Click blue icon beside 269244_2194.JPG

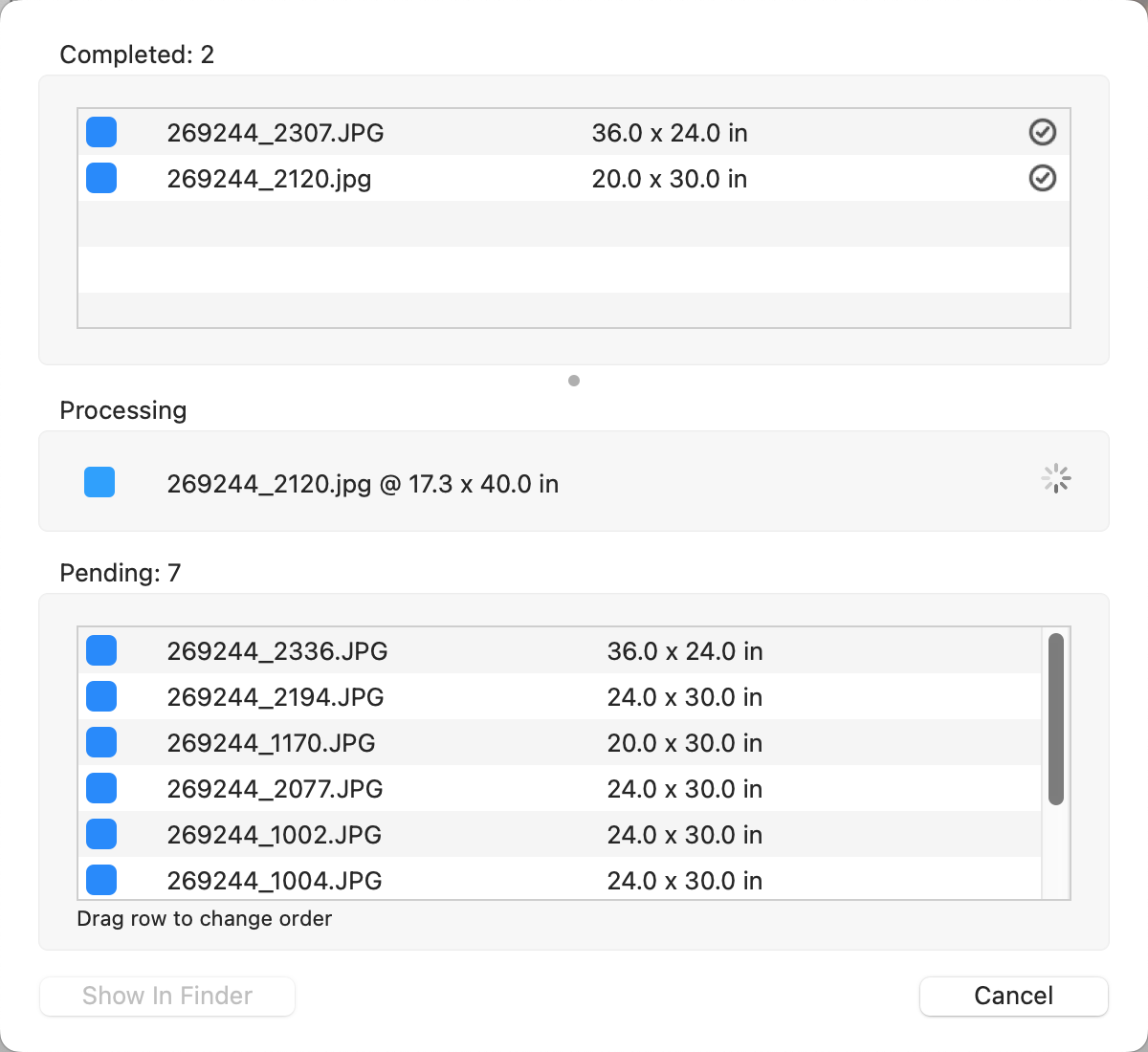[x=101, y=696]
